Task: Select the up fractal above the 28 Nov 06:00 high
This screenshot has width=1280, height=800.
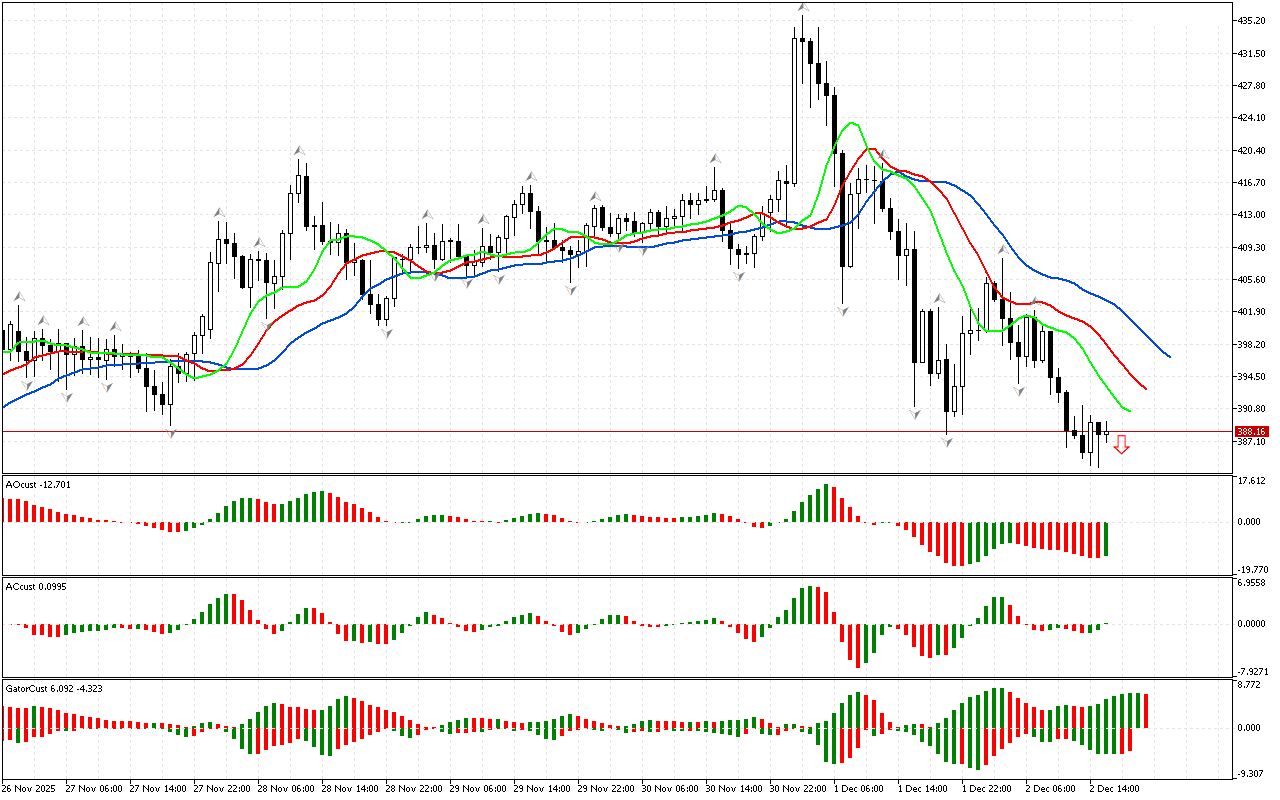Action: pyautogui.click(x=299, y=150)
